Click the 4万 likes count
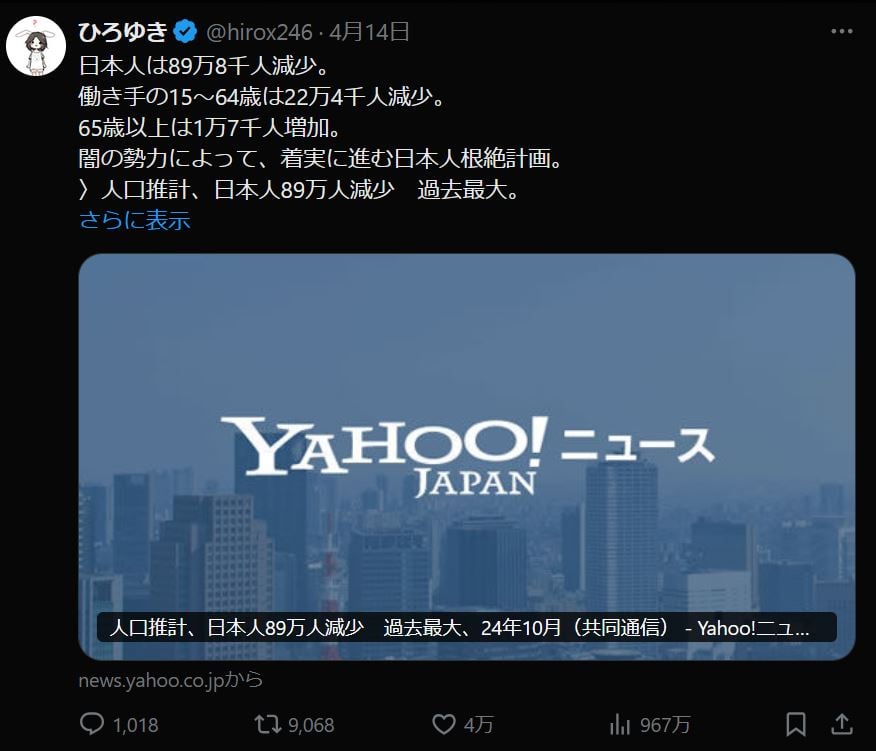Image resolution: width=876 pixels, height=751 pixels. 479,725
